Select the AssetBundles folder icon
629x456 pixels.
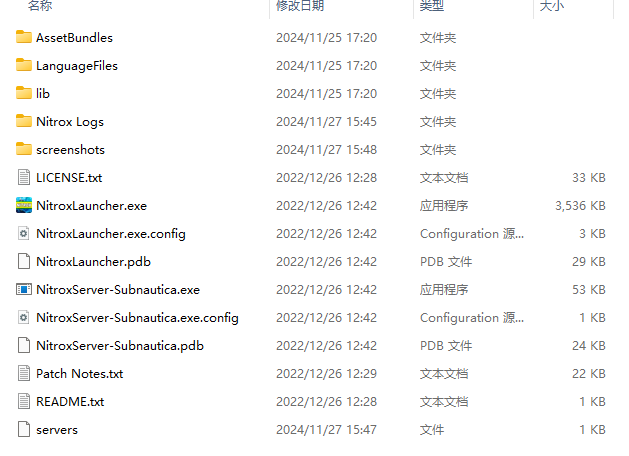coord(24,37)
